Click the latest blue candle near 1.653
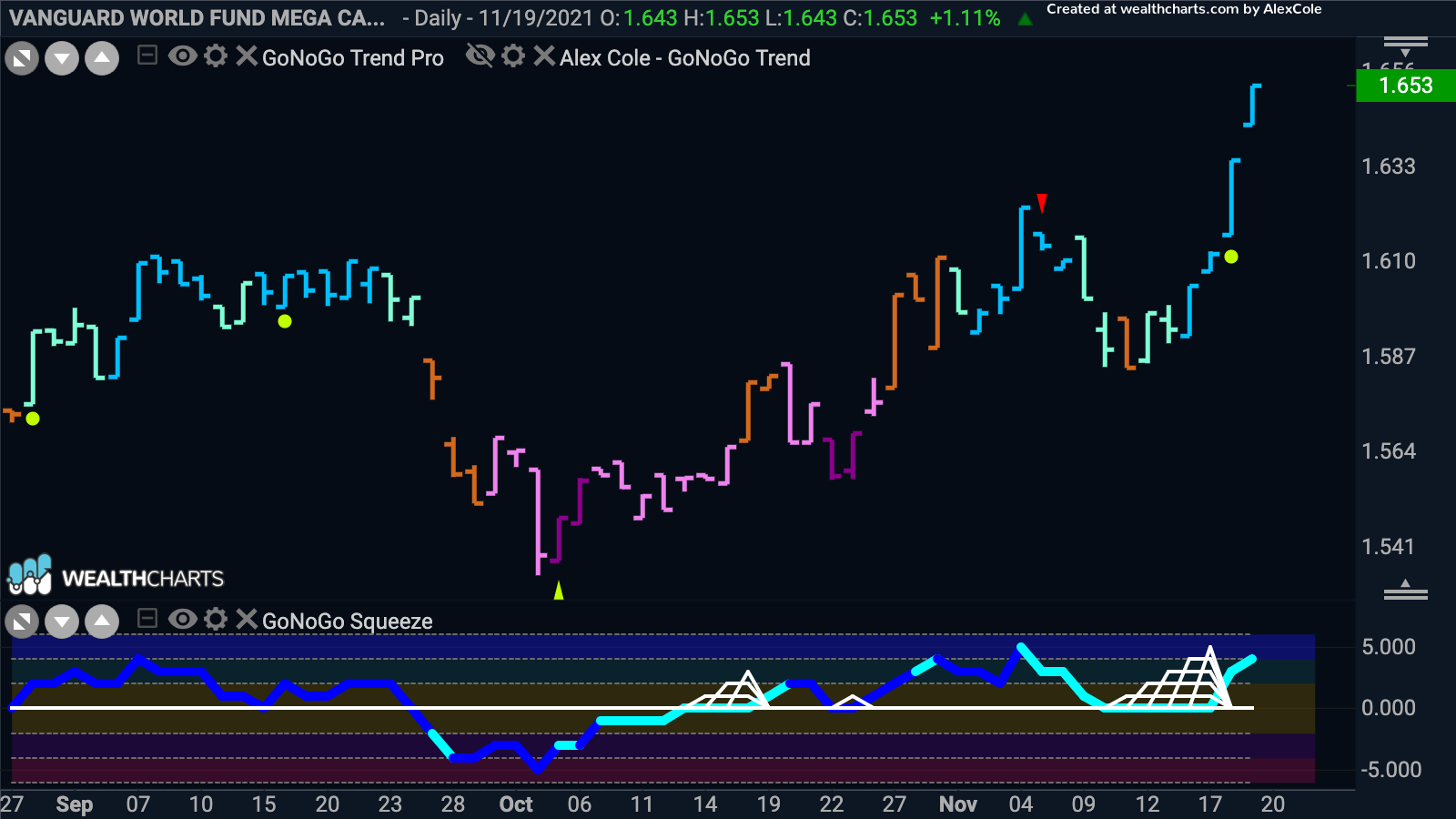The image size is (1456, 819). point(1252,105)
